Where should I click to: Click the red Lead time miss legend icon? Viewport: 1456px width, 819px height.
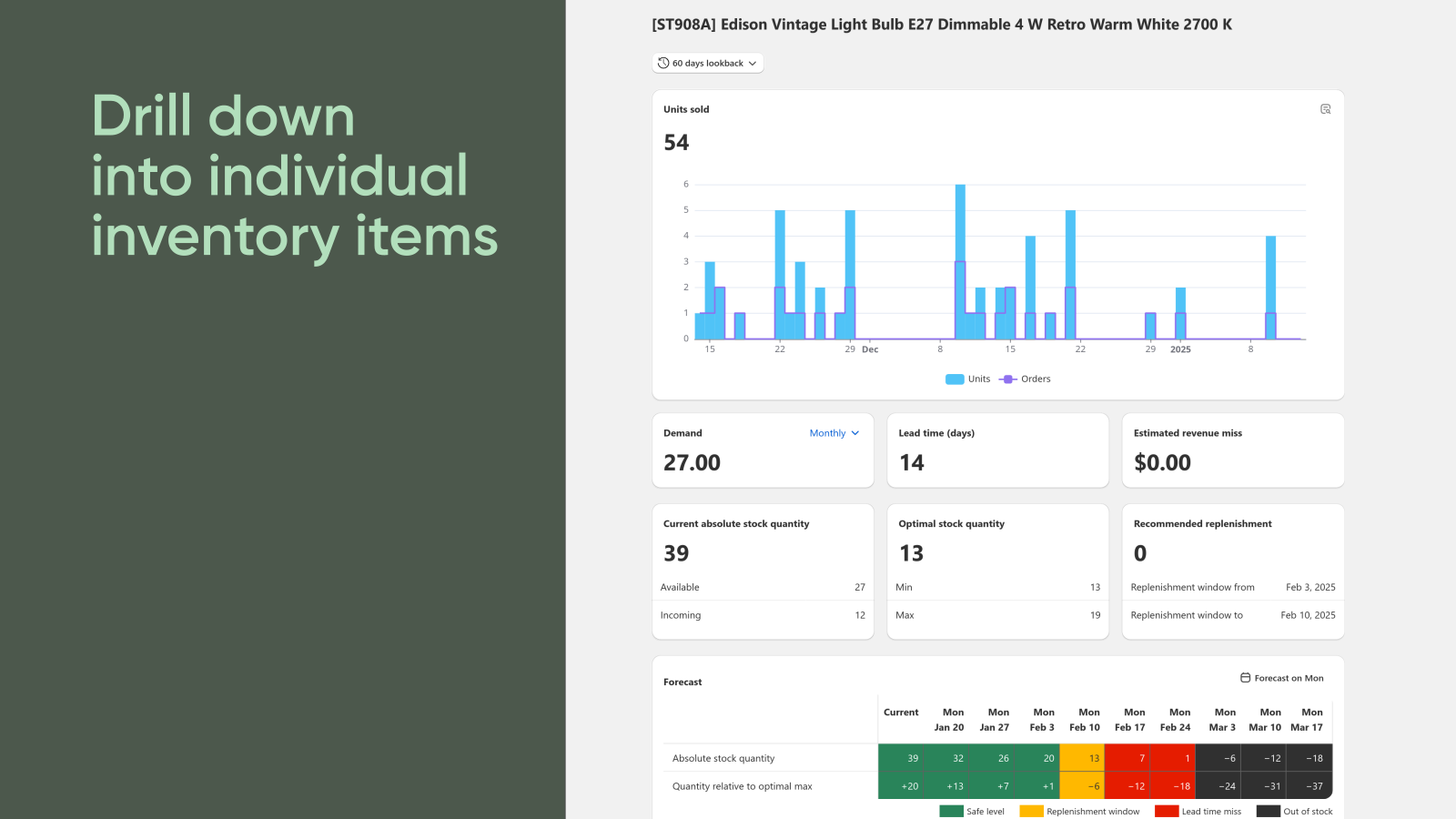(x=1166, y=812)
